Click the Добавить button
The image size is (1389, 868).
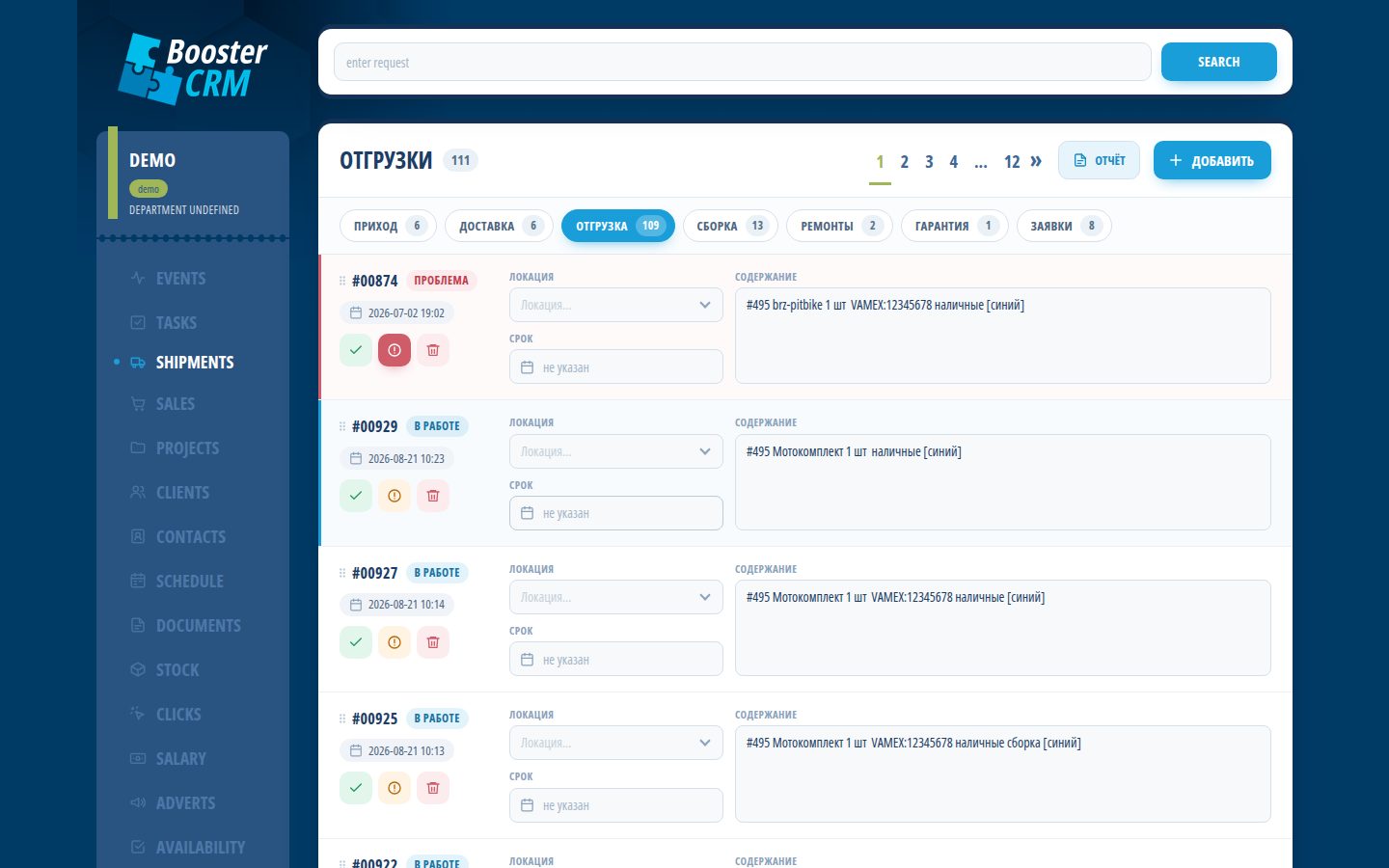tap(1212, 160)
